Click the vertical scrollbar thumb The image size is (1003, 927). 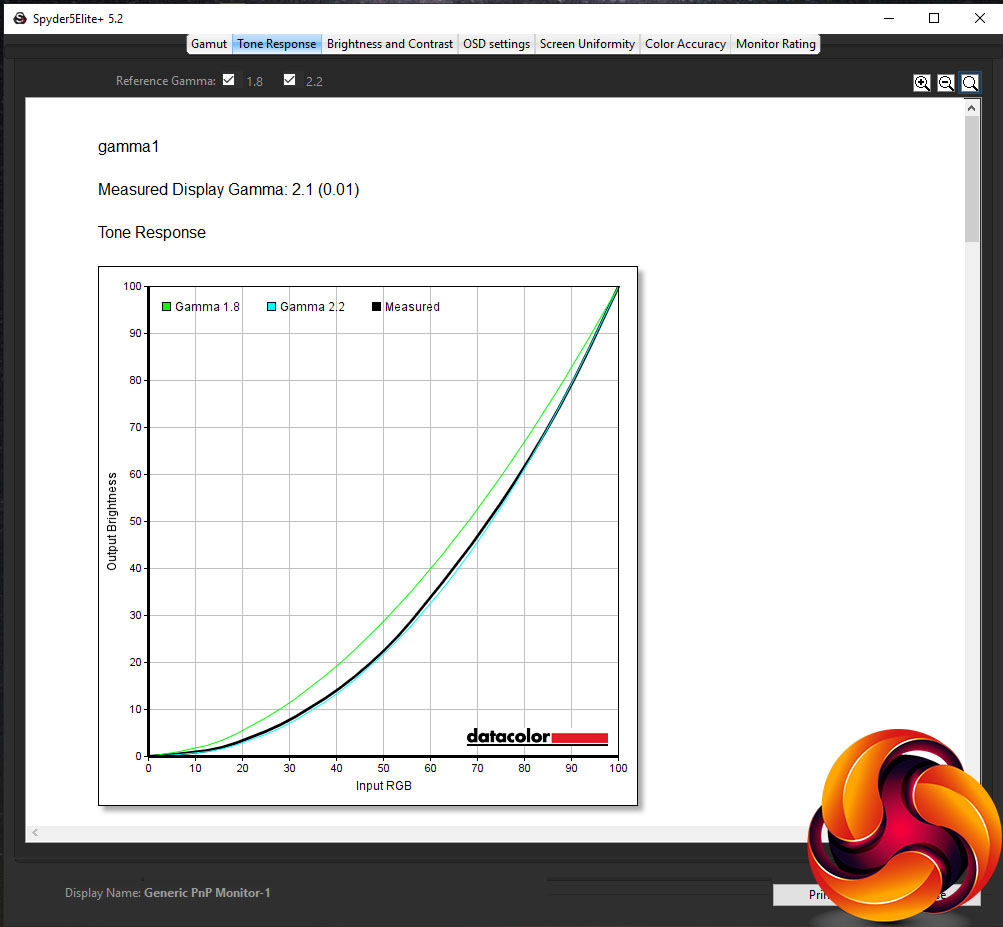[972, 178]
